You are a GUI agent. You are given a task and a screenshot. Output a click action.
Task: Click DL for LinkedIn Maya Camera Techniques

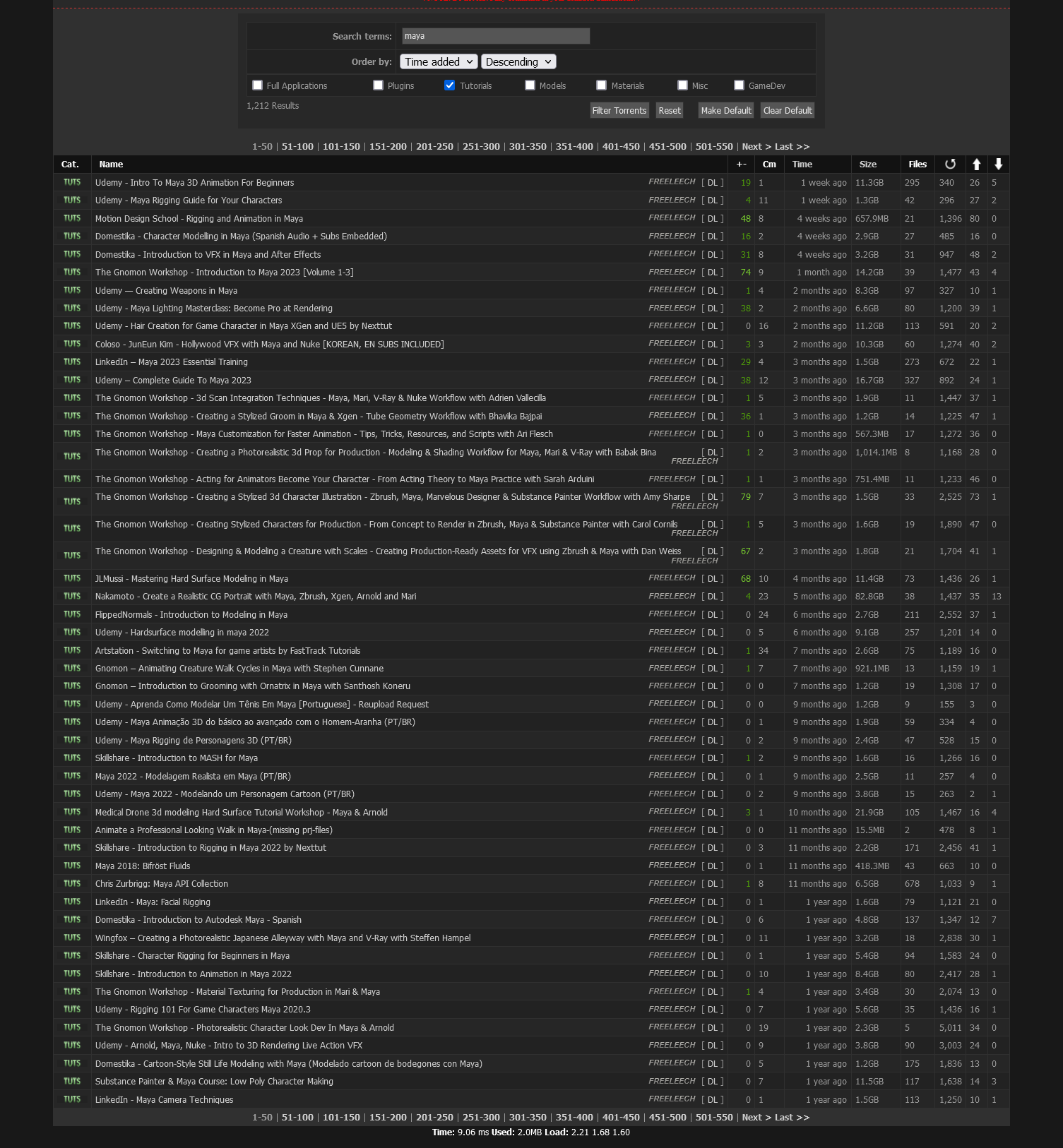(x=713, y=1100)
